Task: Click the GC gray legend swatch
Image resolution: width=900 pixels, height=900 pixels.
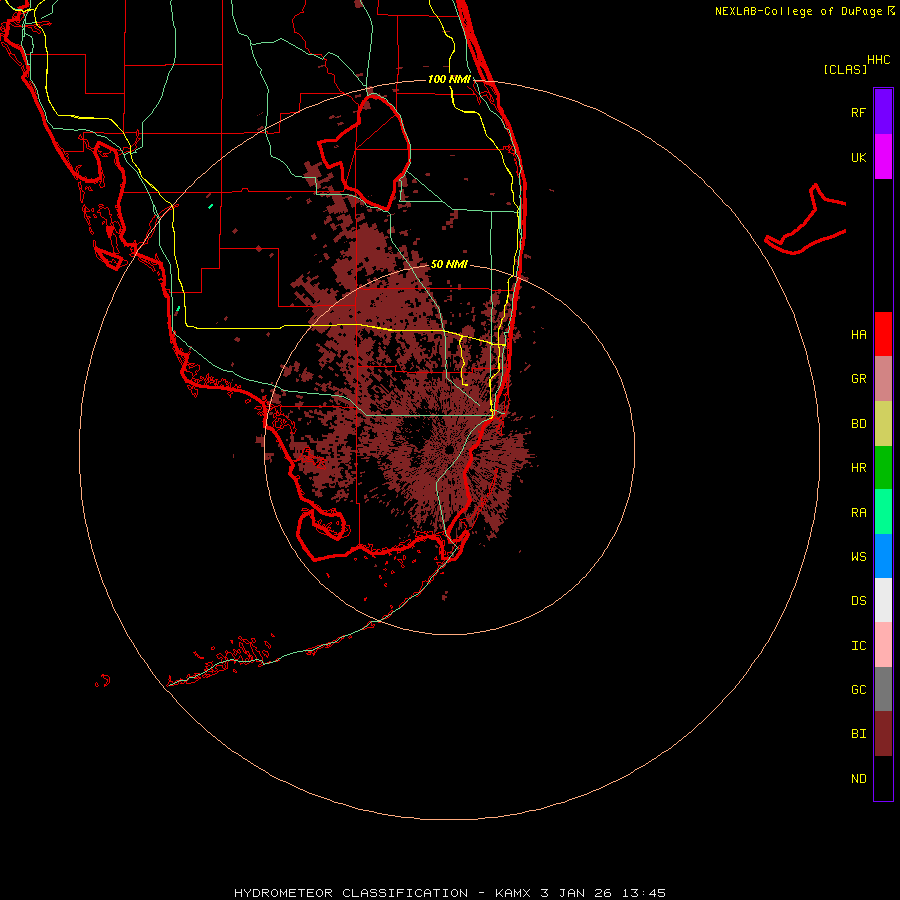Action: (883, 689)
